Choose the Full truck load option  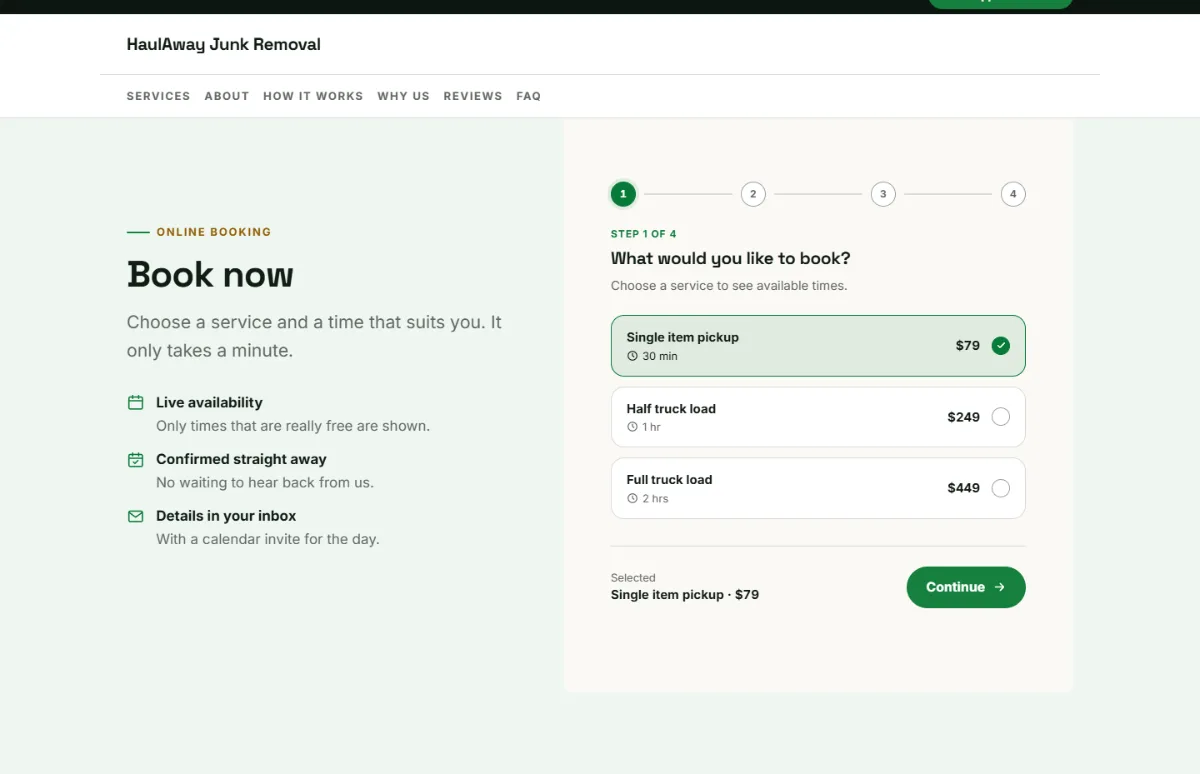[x=818, y=488]
